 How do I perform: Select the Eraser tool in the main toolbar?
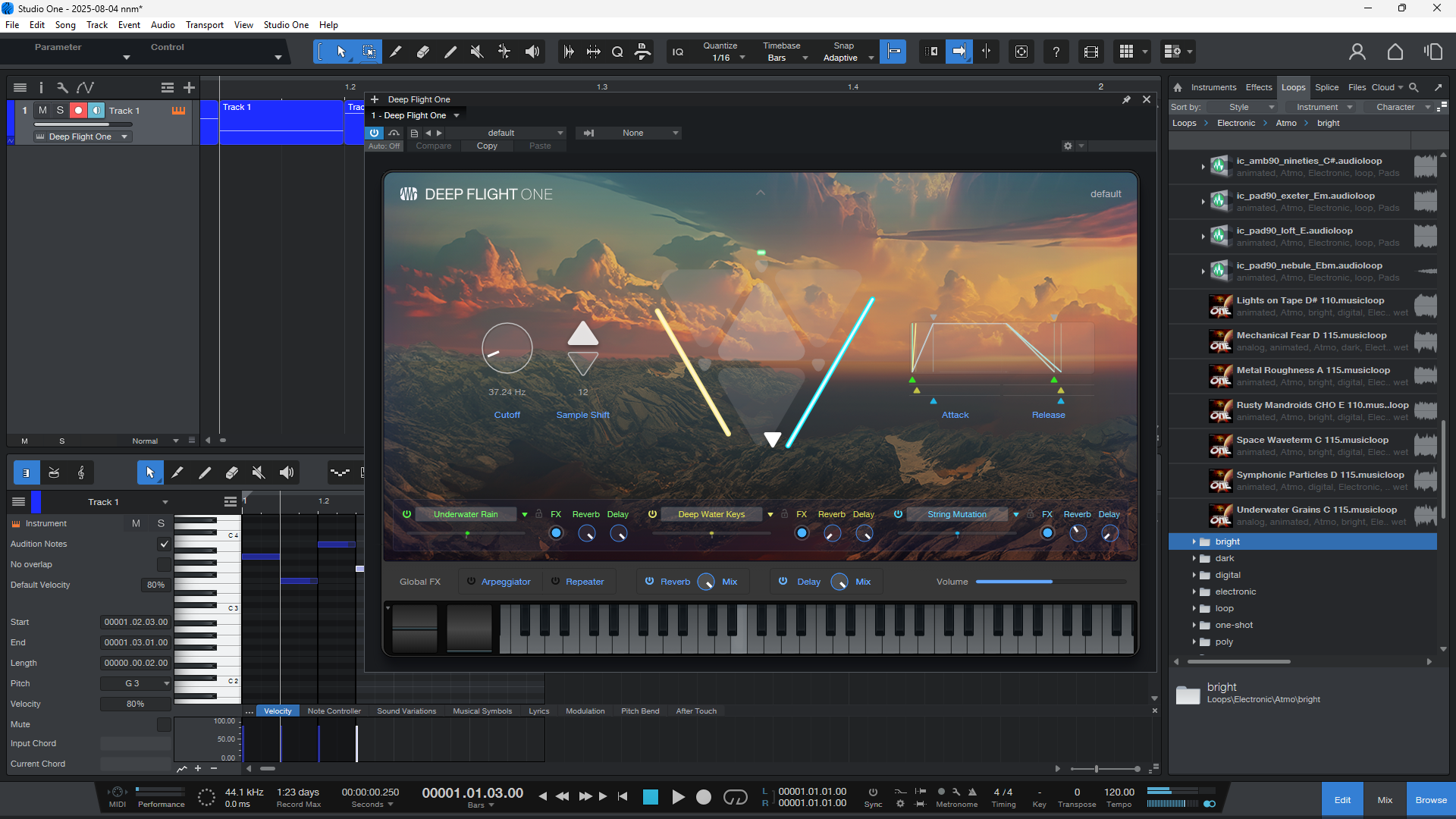423,52
